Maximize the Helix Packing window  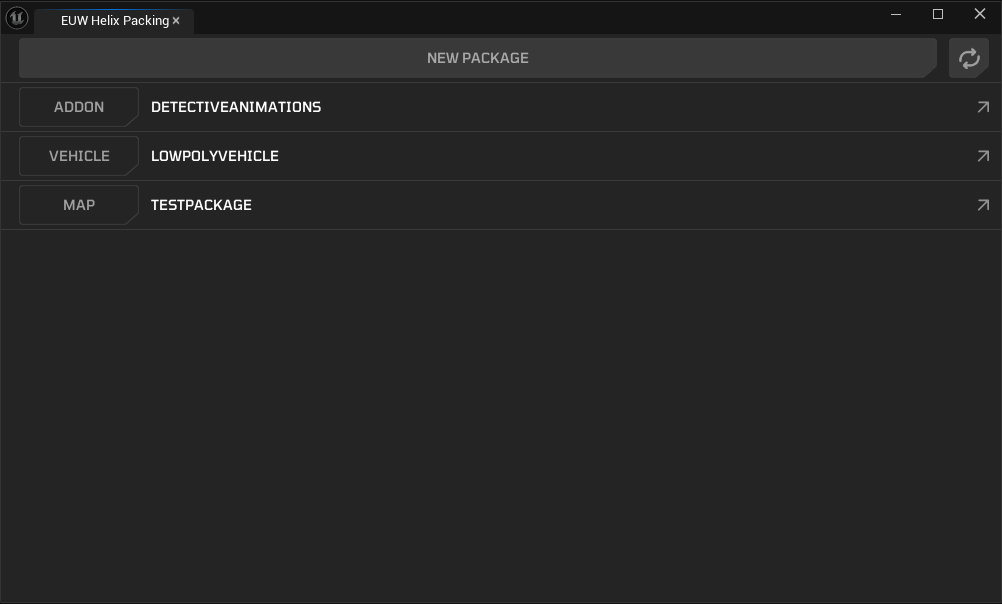[938, 14]
